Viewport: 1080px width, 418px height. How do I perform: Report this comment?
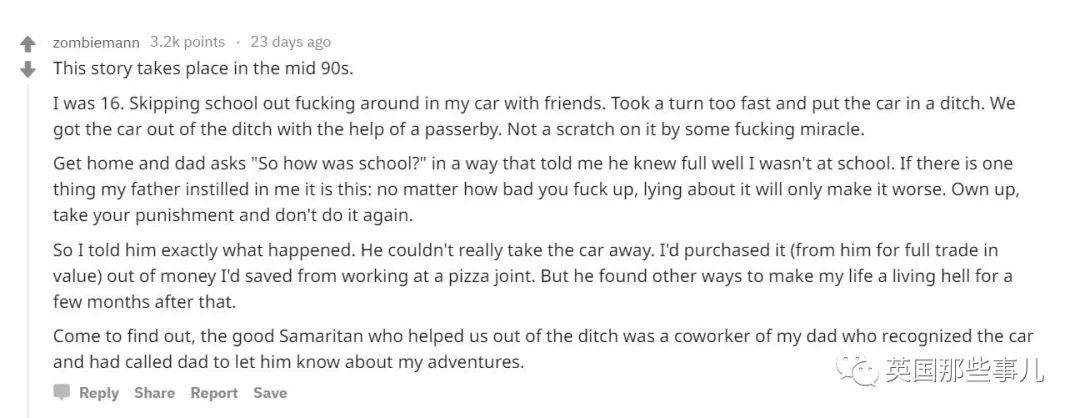tap(214, 393)
